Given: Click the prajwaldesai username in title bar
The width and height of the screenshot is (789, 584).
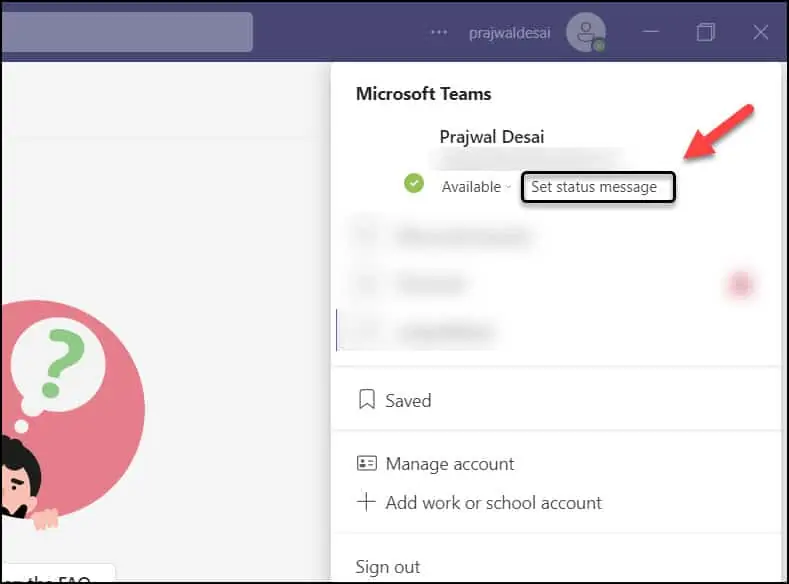Looking at the screenshot, I should click(510, 32).
